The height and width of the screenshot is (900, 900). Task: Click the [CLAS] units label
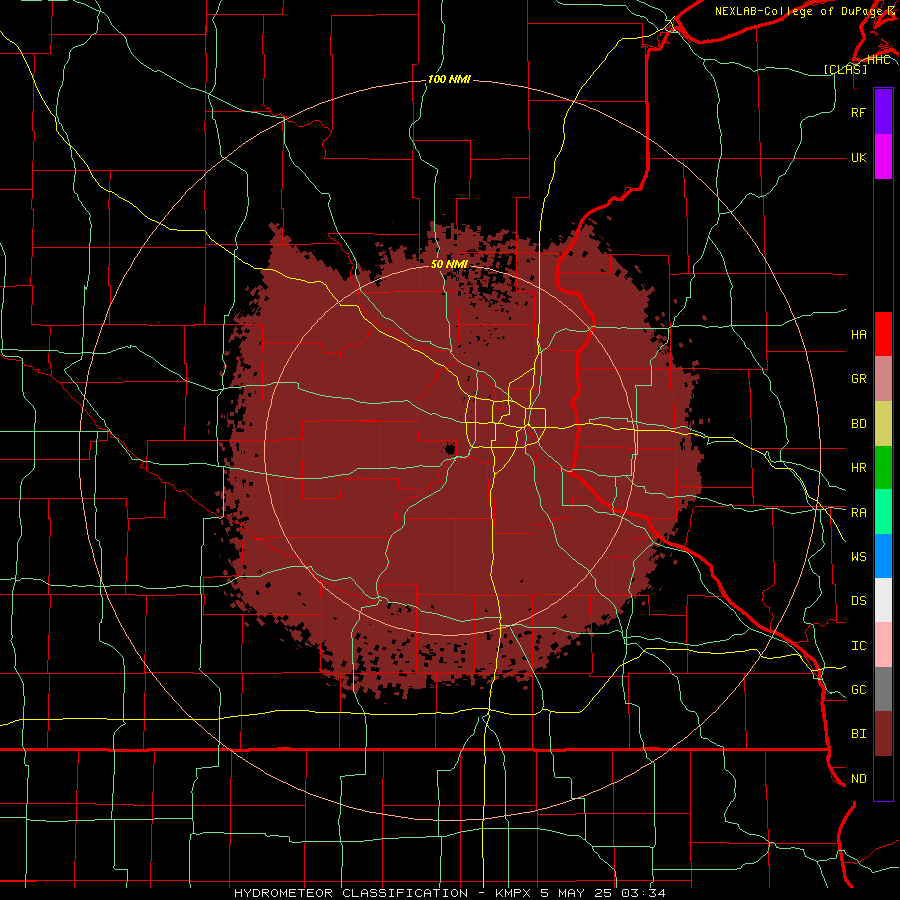(845, 69)
